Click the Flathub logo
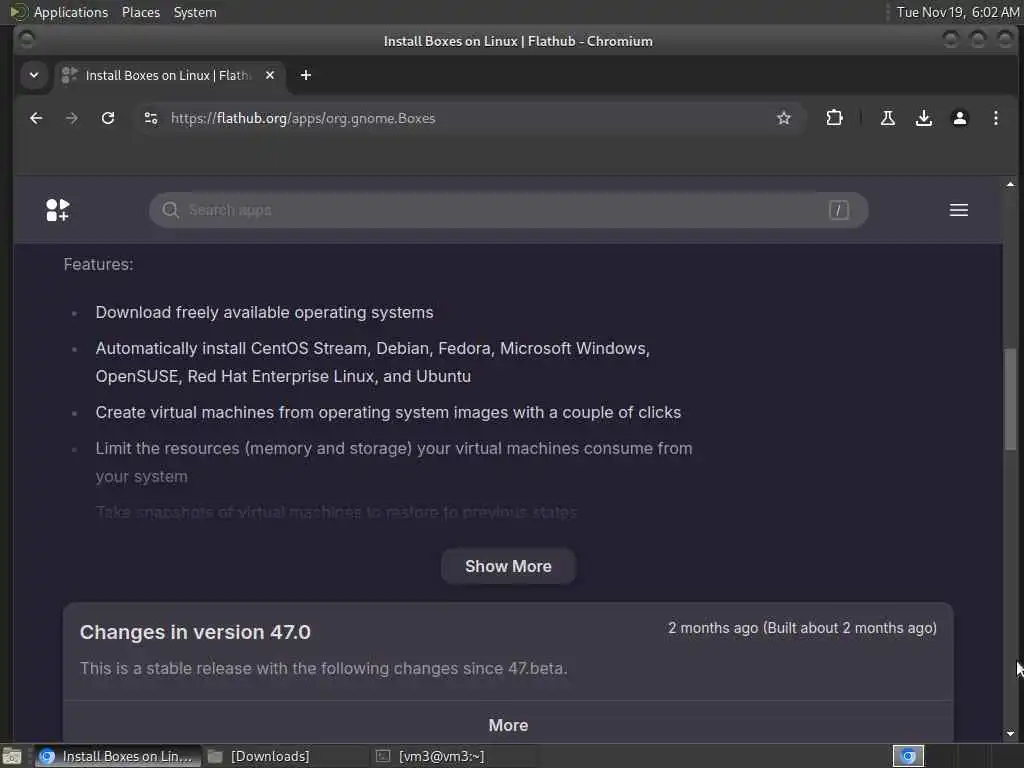This screenshot has height=768, width=1024. click(57, 210)
